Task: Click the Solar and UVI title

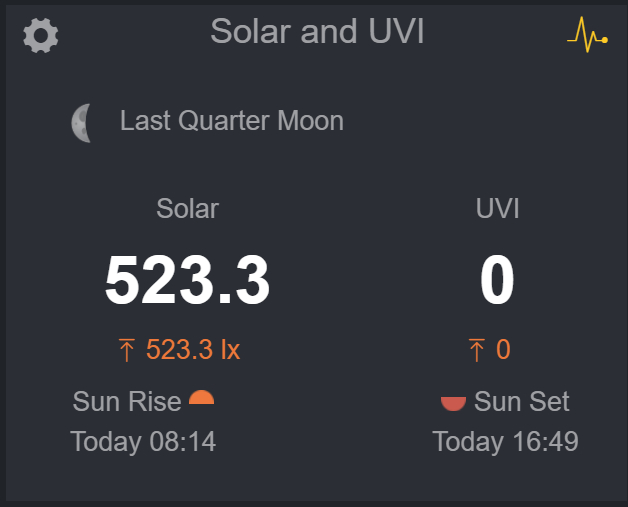Action: click(x=317, y=32)
